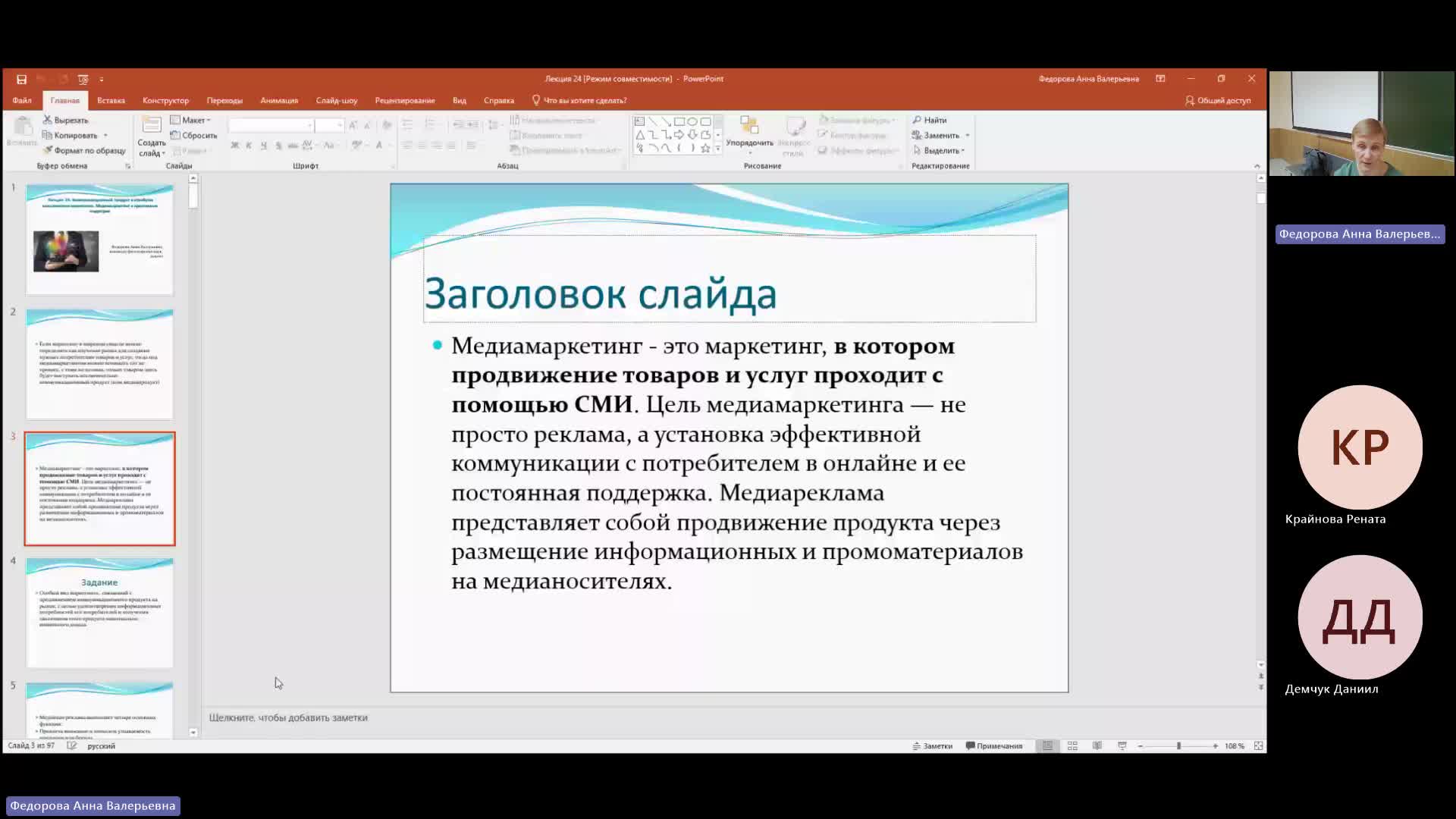The height and width of the screenshot is (819, 1456).
Task: Switch to the Вид tab
Action: point(460,100)
